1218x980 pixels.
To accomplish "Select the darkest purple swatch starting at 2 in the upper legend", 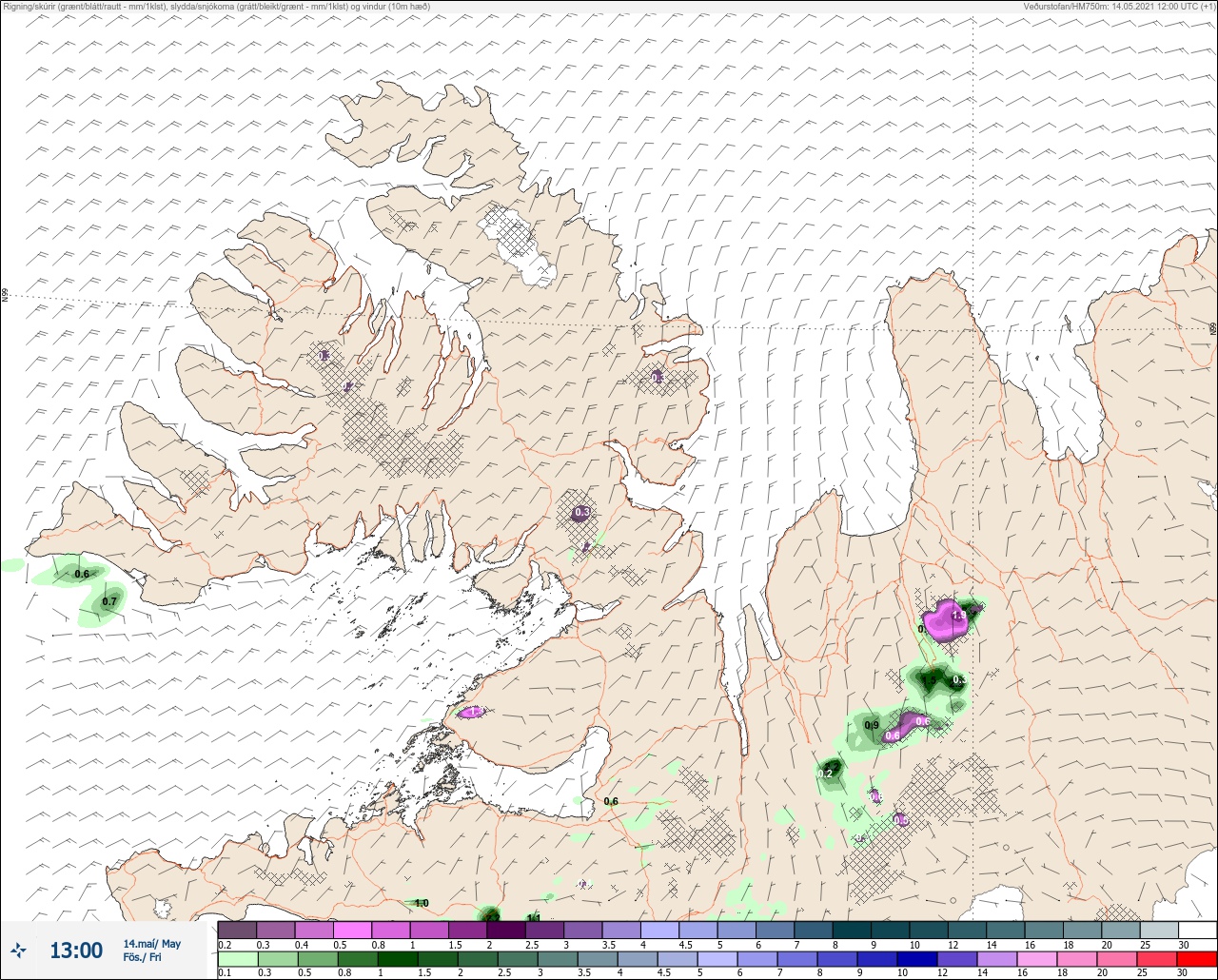I will point(505,930).
